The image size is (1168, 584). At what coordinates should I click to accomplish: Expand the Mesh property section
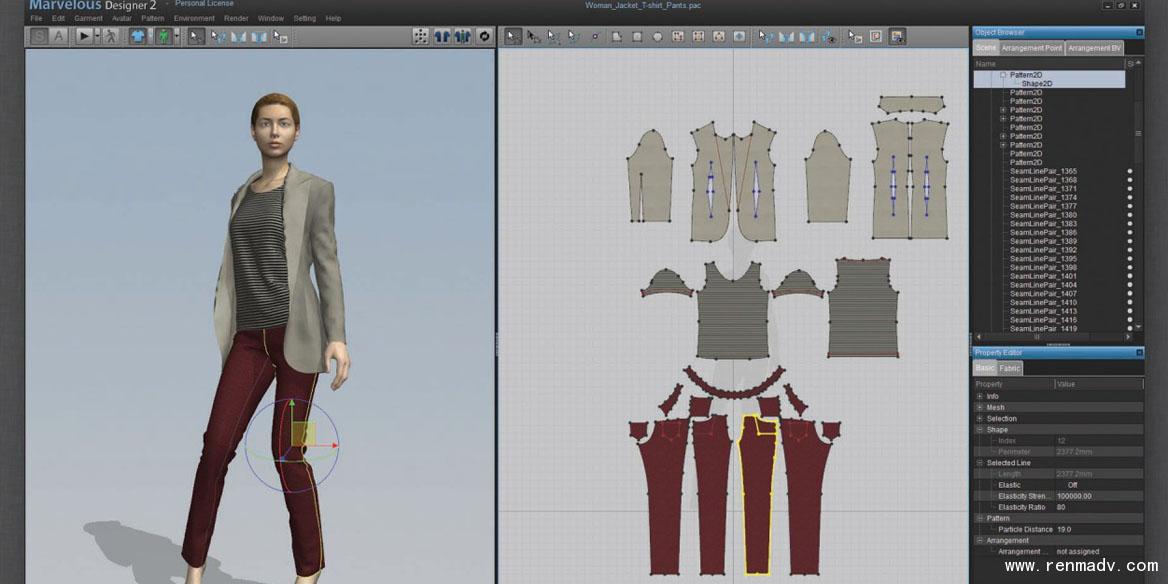980,408
